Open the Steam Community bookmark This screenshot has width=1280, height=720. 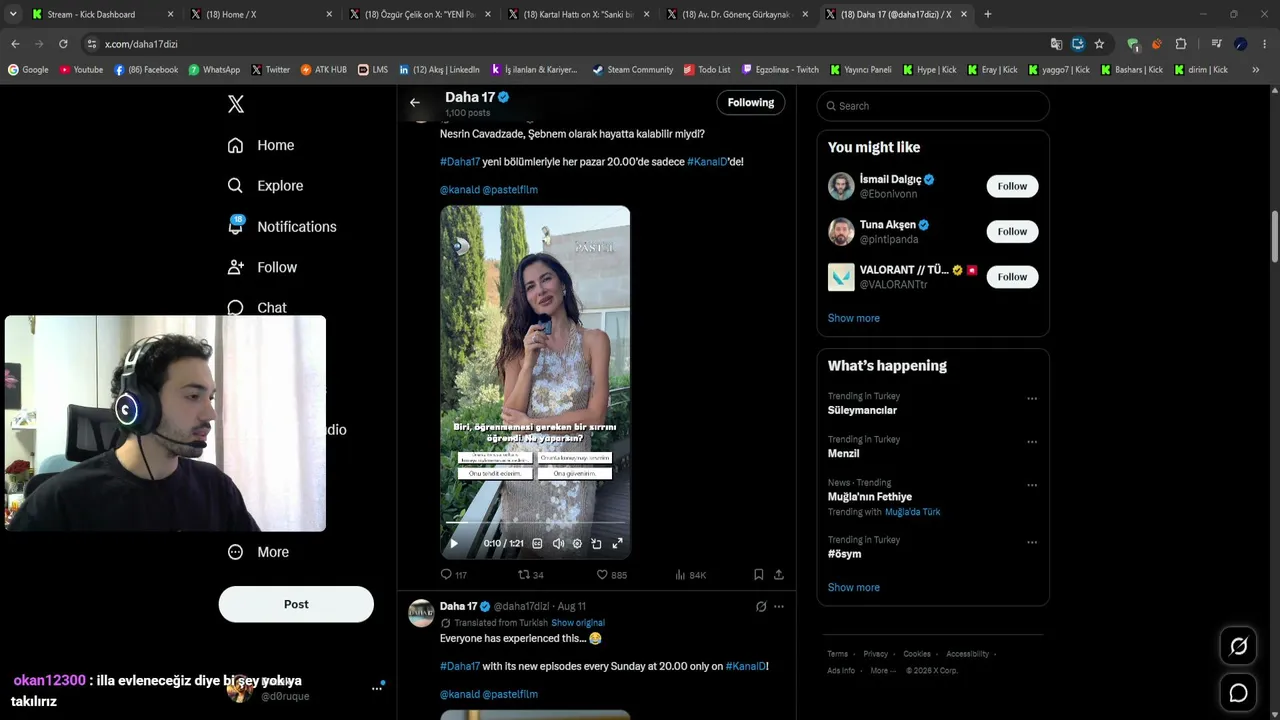click(632, 70)
